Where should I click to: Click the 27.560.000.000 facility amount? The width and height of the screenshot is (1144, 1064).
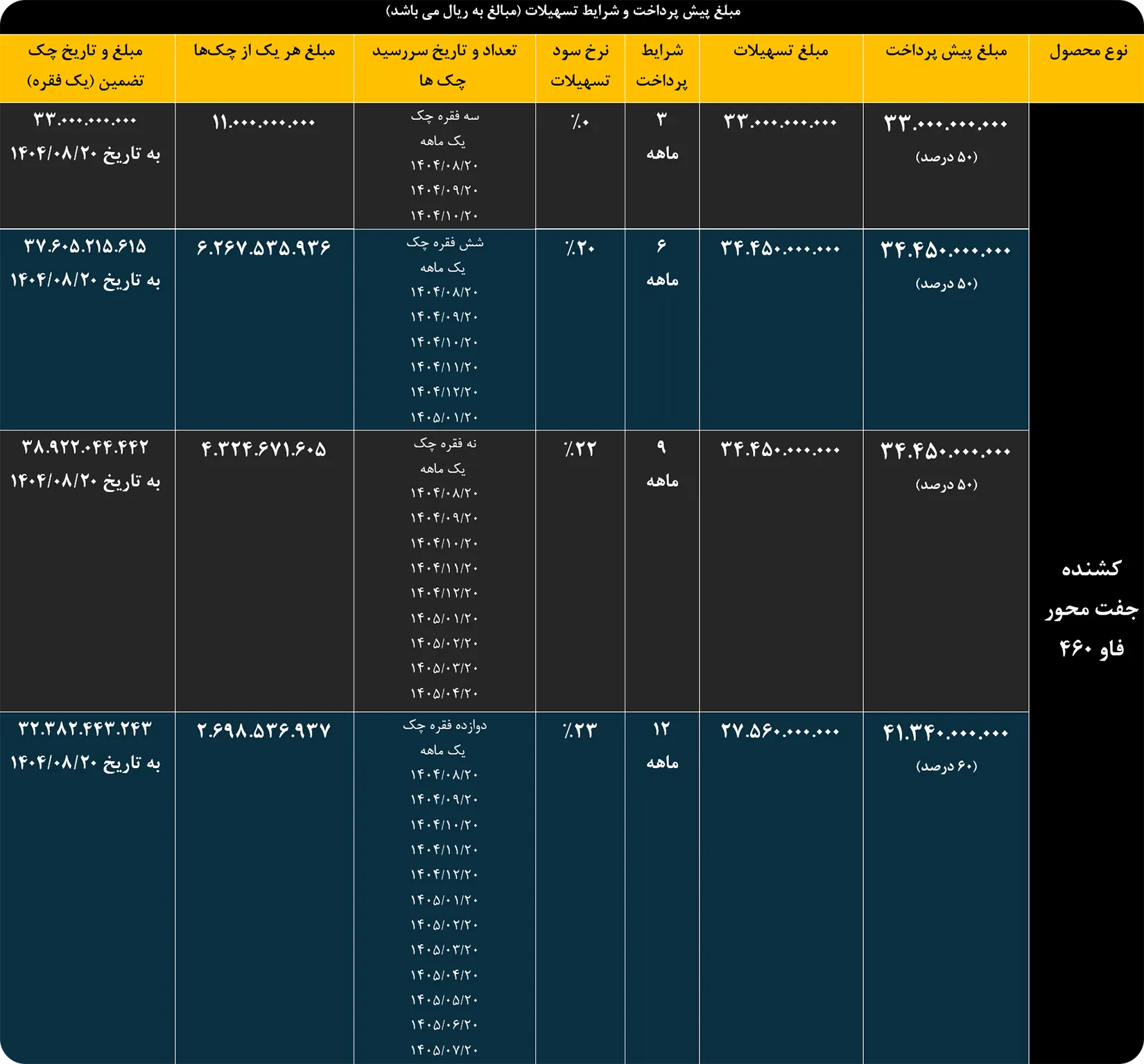click(x=780, y=731)
